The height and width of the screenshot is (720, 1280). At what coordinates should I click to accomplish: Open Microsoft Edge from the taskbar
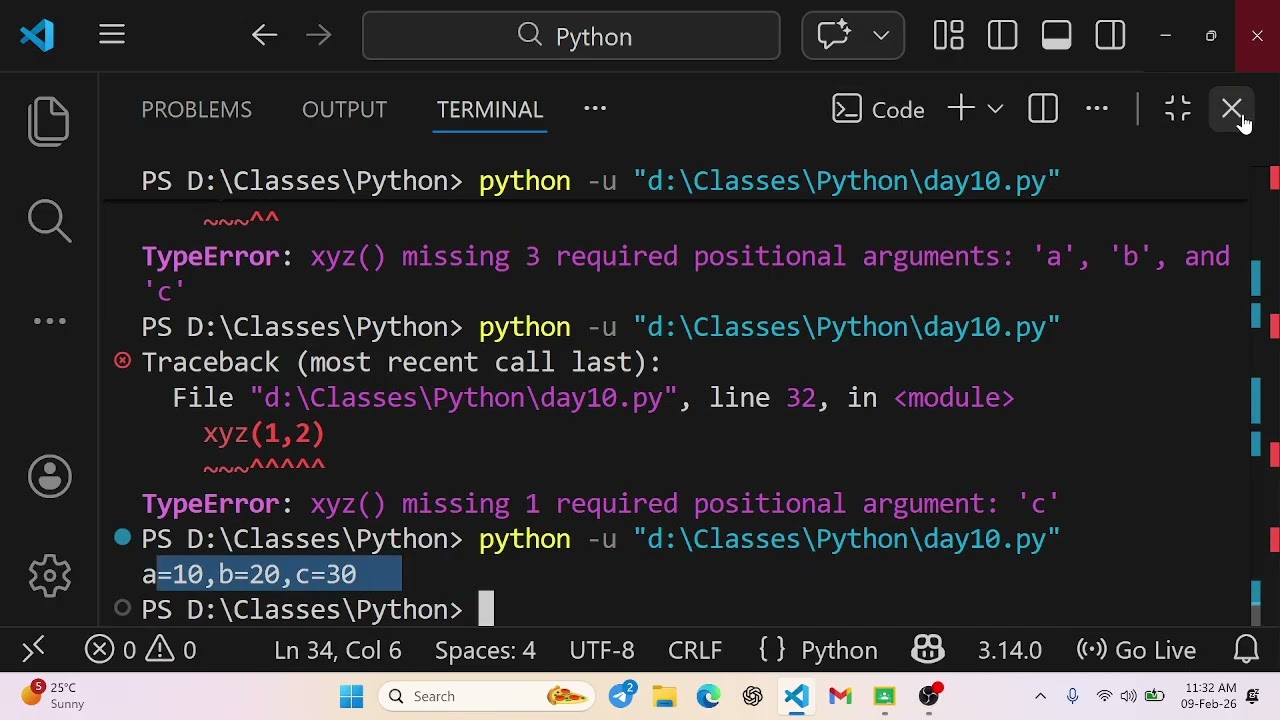click(708, 696)
